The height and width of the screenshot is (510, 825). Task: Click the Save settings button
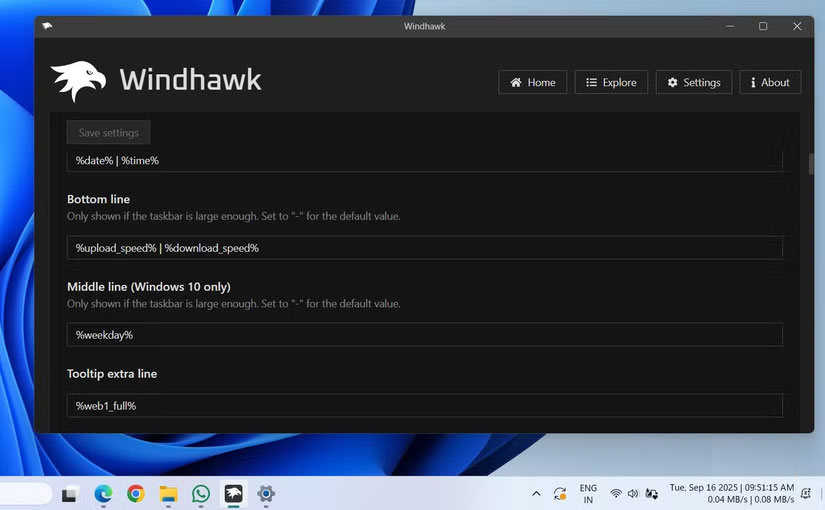[x=108, y=133]
